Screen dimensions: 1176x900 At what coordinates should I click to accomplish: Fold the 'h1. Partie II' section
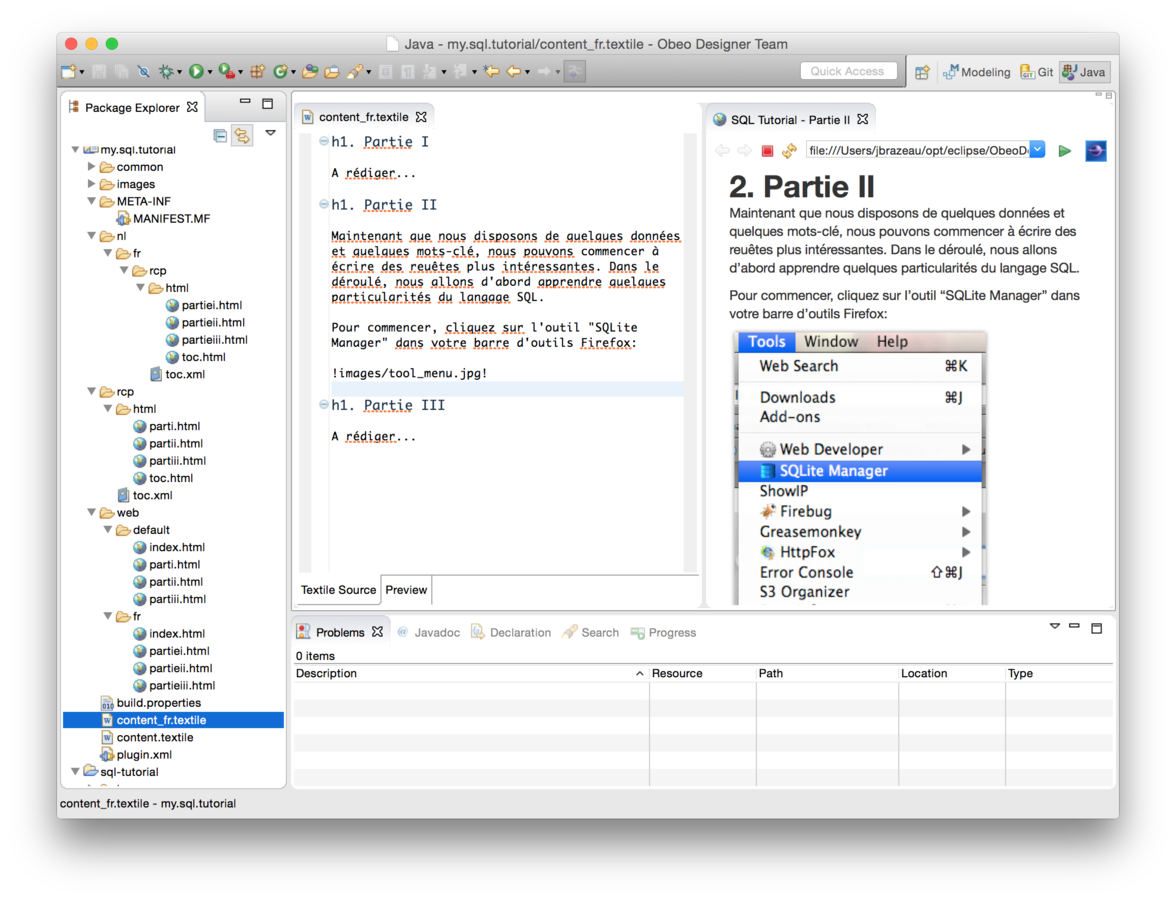(x=323, y=204)
